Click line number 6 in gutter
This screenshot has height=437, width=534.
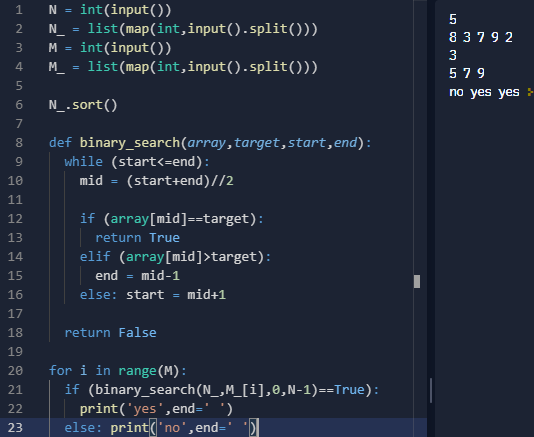tap(19, 105)
